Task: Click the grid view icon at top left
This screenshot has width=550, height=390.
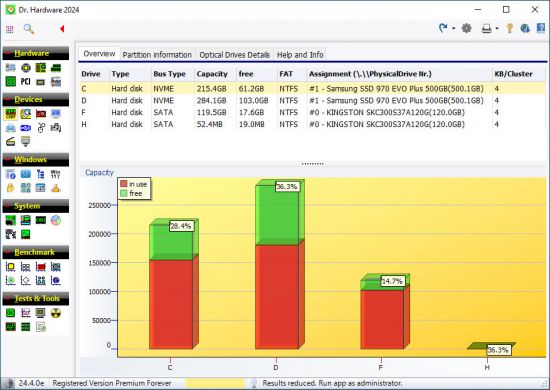Action: pyautogui.click(x=10, y=29)
